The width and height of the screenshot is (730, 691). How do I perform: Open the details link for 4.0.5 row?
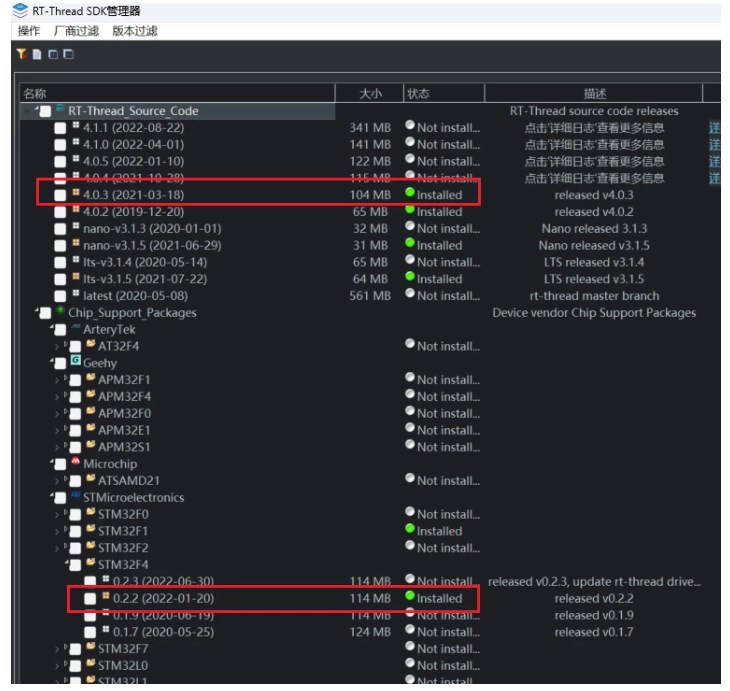pos(714,162)
